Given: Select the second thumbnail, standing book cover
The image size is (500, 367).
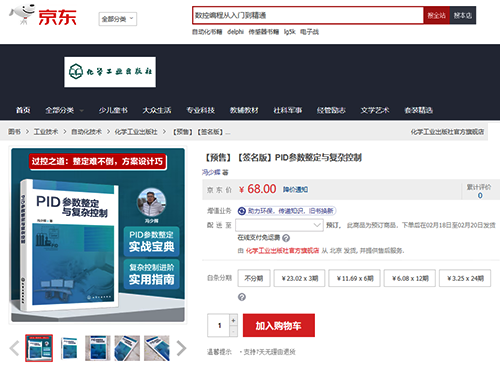Looking at the screenshot, I should pyautogui.click(x=69, y=348).
